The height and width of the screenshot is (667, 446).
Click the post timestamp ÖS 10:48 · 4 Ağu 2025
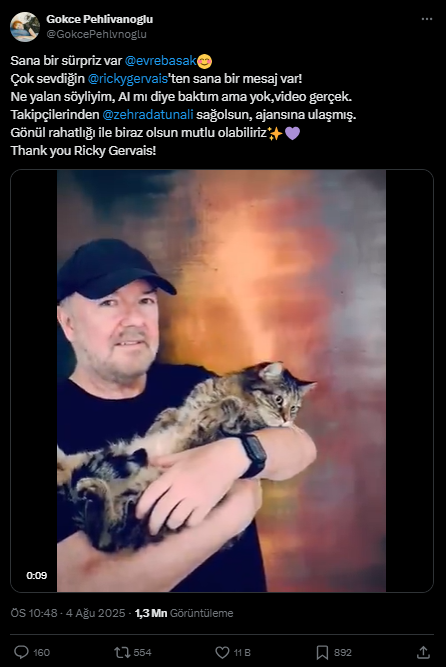click(x=68, y=613)
